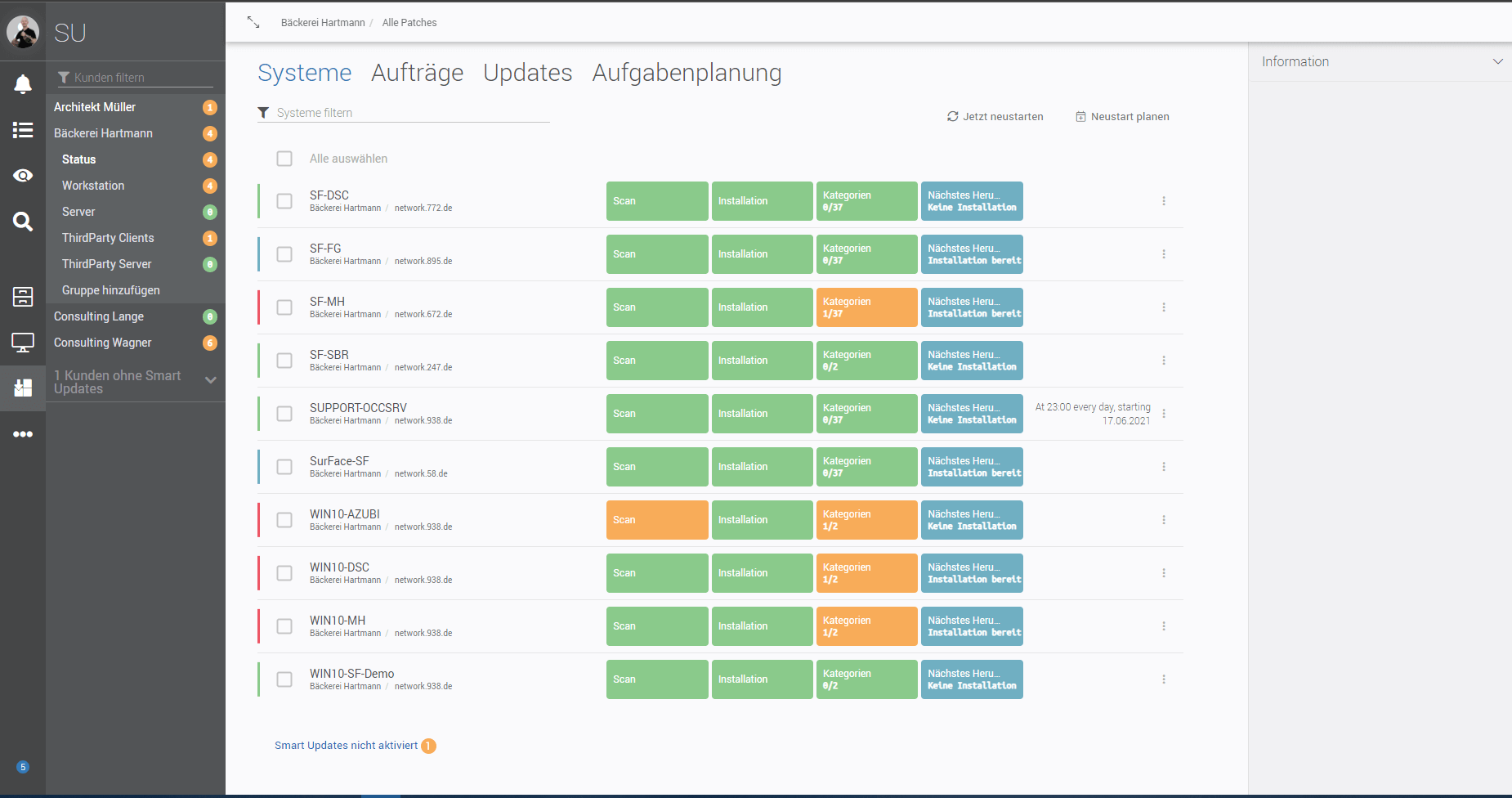Click the three-dots more icon in sidebar
Screen dimensions: 1512x798
[x=23, y=434]
